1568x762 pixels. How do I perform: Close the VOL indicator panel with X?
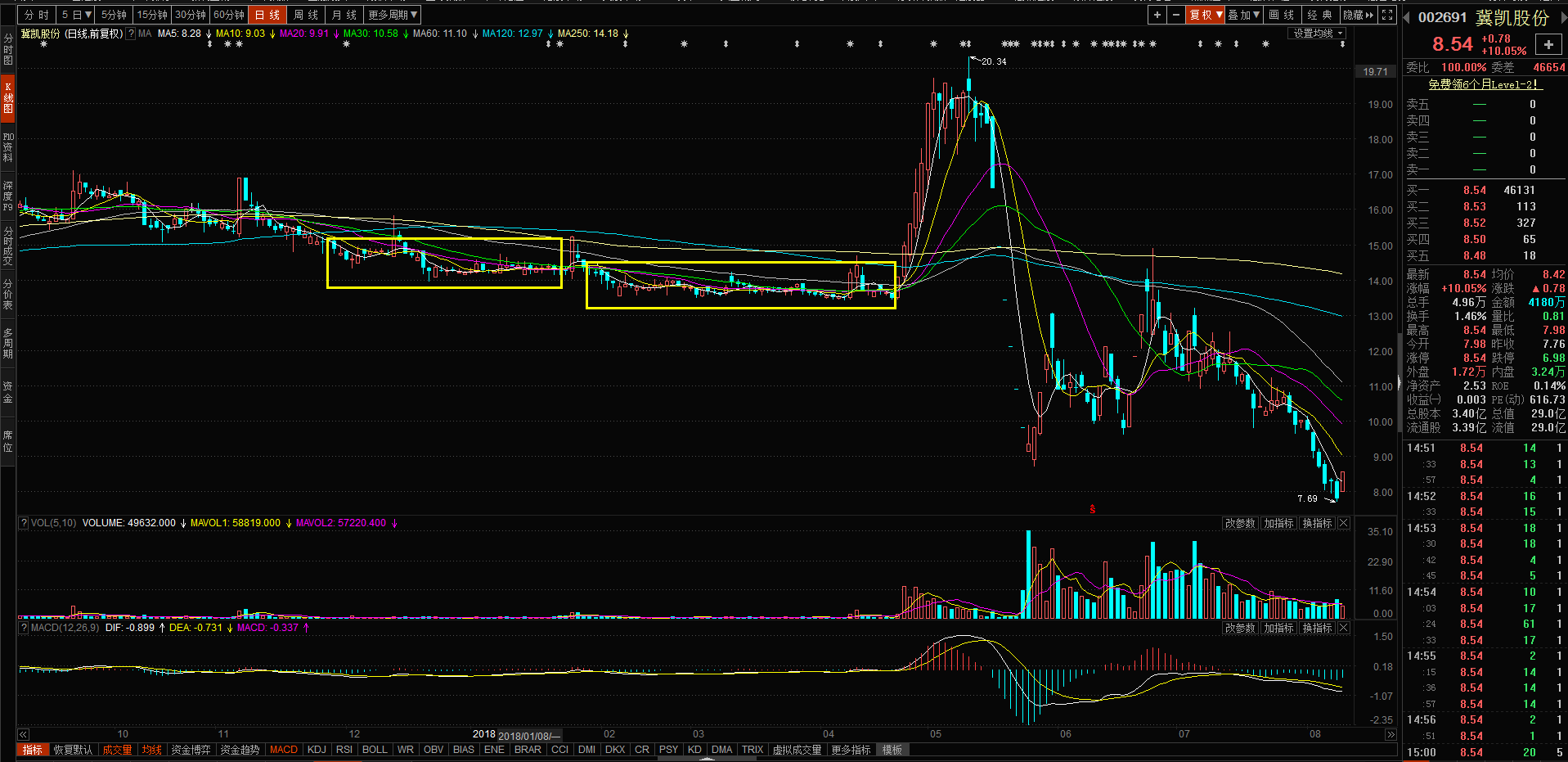1343,523
